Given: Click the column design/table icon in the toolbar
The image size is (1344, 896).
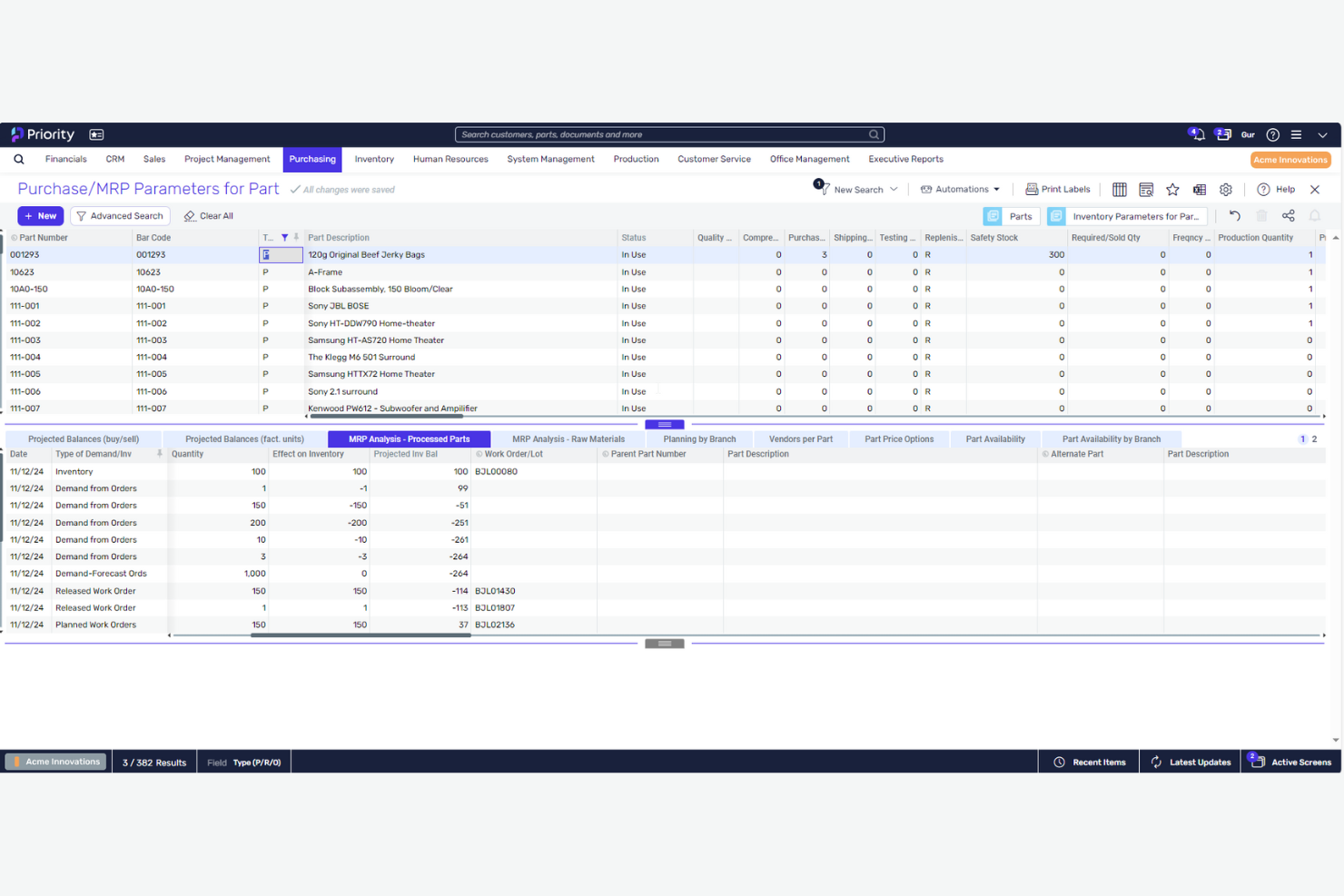Looking at the screenshot, I should [x=1119, y=189].
